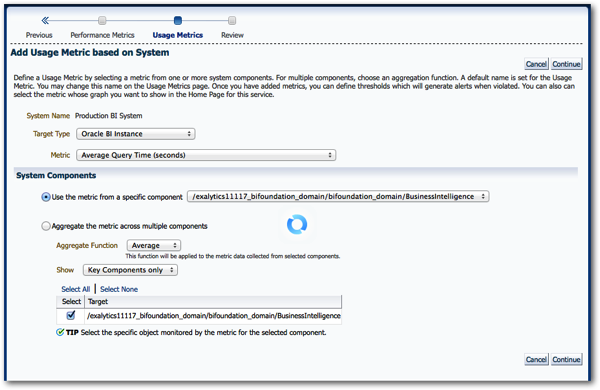The image size is (600, 390).
Task: Click the 'System Components' section heading
Action: point(56,175)
